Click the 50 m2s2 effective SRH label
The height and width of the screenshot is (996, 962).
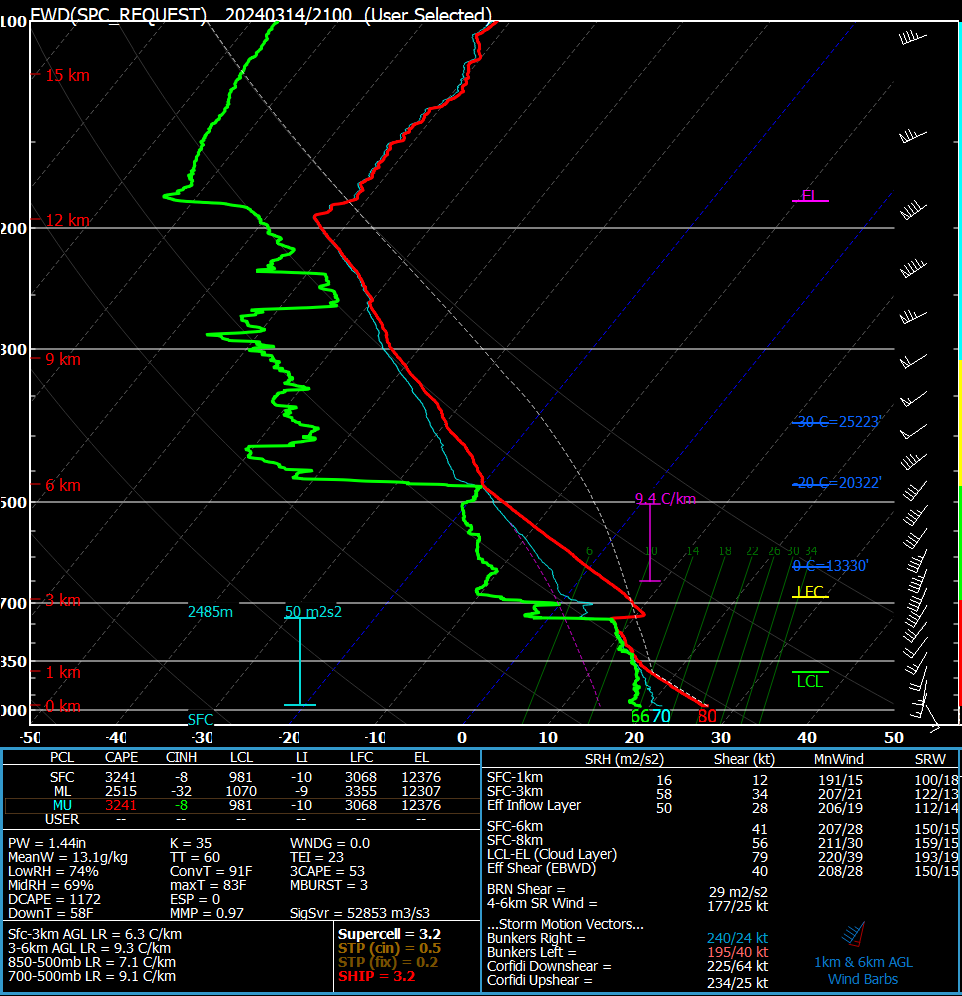313,612
